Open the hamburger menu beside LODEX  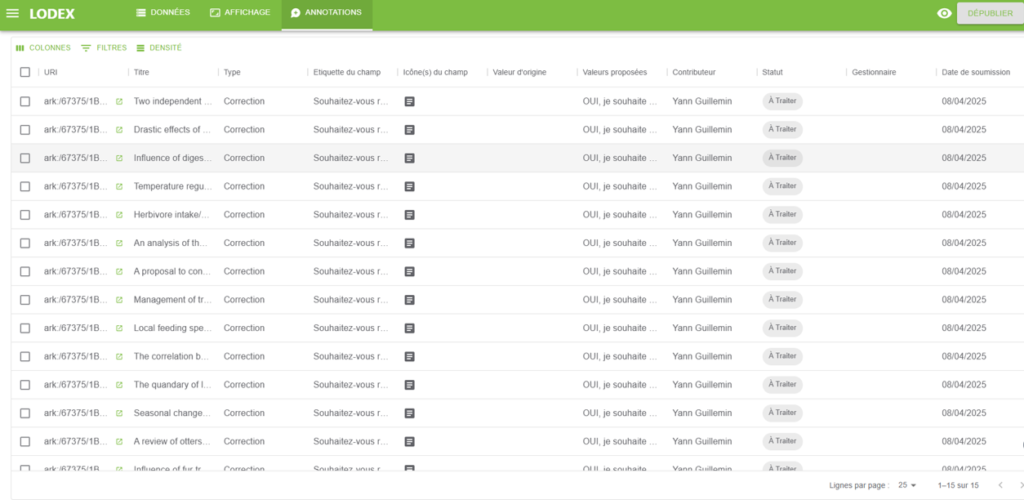tap(12, 14)
